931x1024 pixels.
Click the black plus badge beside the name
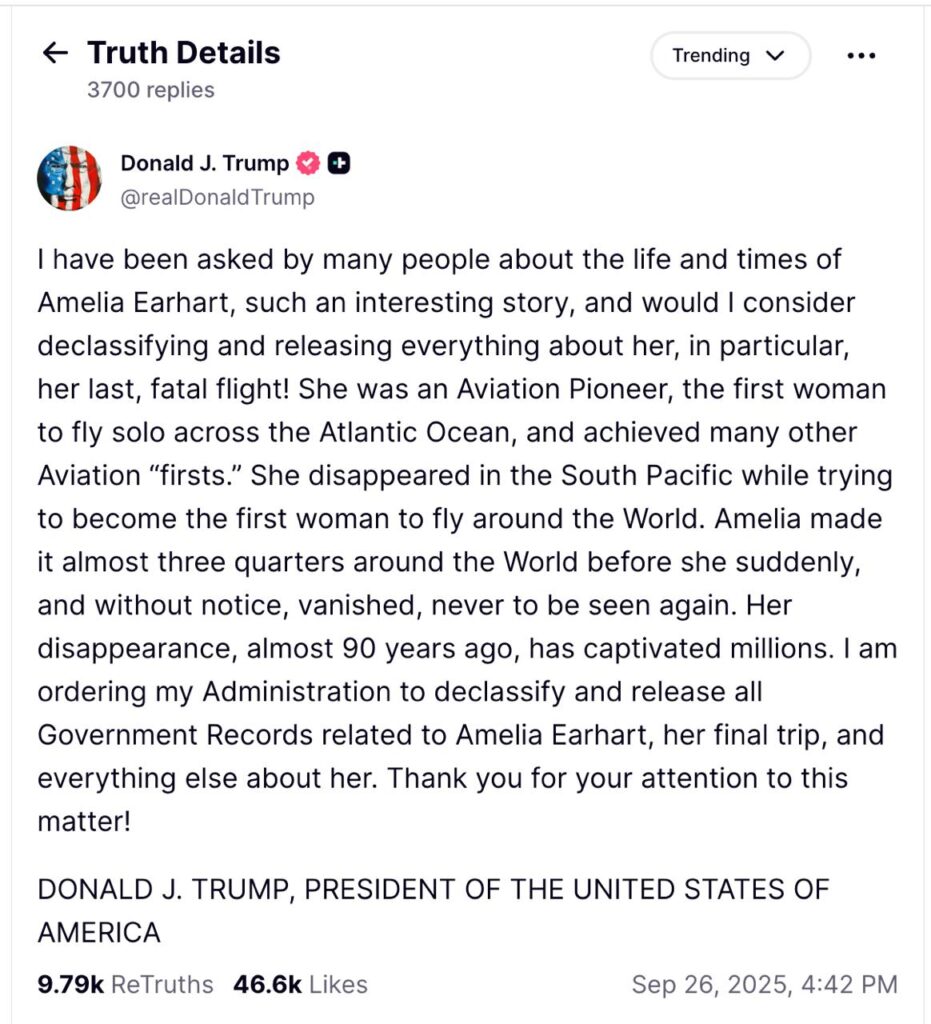(339, 163)
